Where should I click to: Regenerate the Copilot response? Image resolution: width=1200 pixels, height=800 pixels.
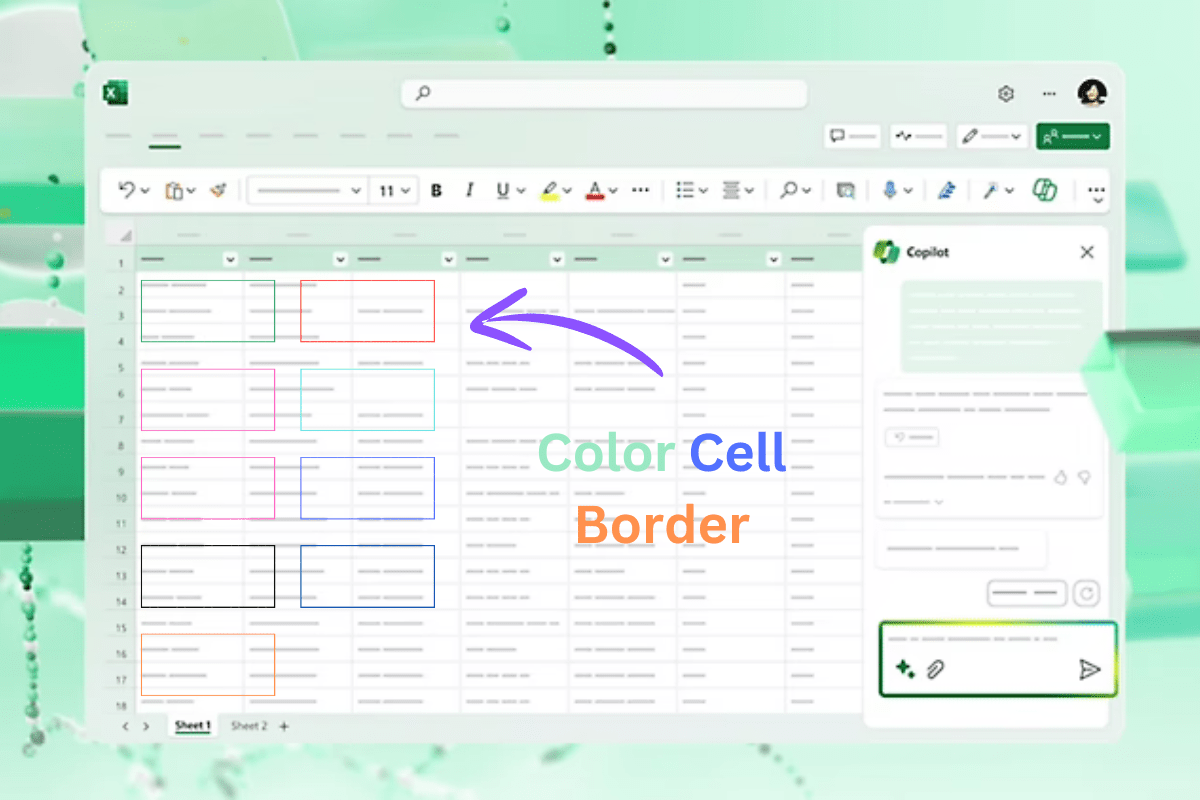tap(1086, 594)
